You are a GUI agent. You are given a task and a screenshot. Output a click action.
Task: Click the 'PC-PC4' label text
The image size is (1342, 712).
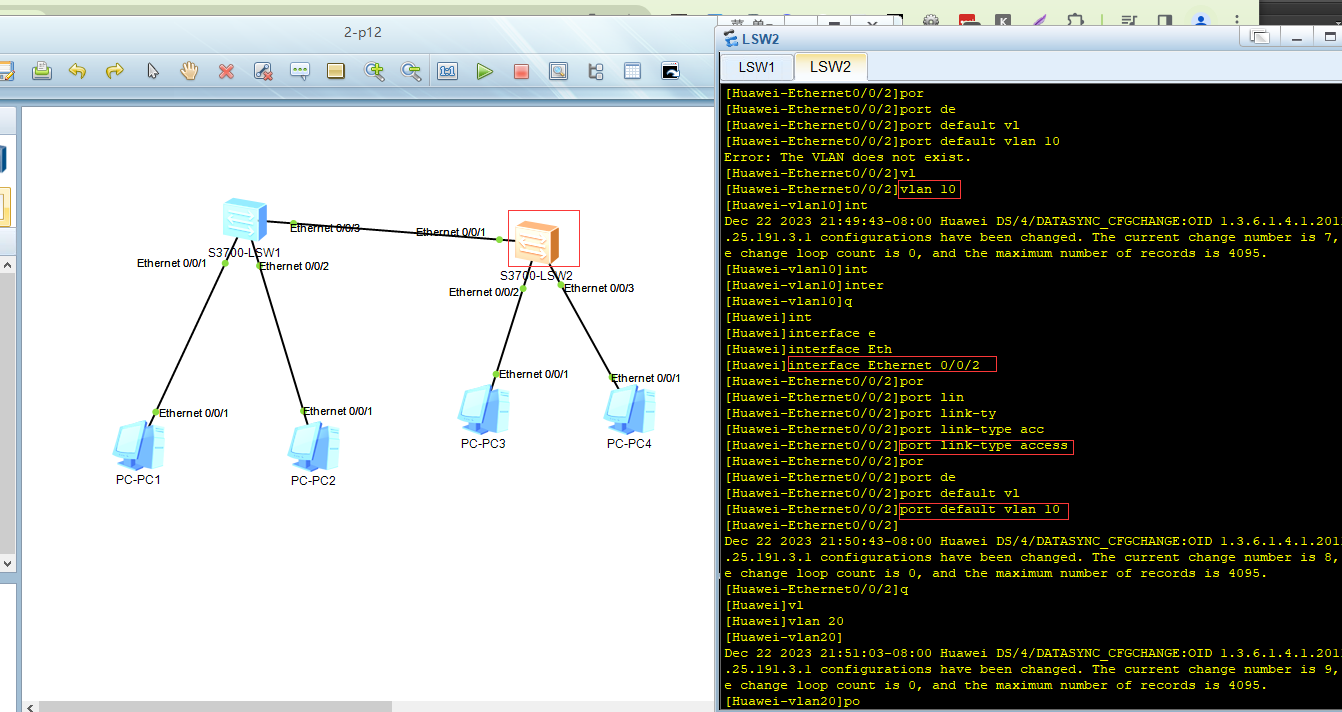629,443
